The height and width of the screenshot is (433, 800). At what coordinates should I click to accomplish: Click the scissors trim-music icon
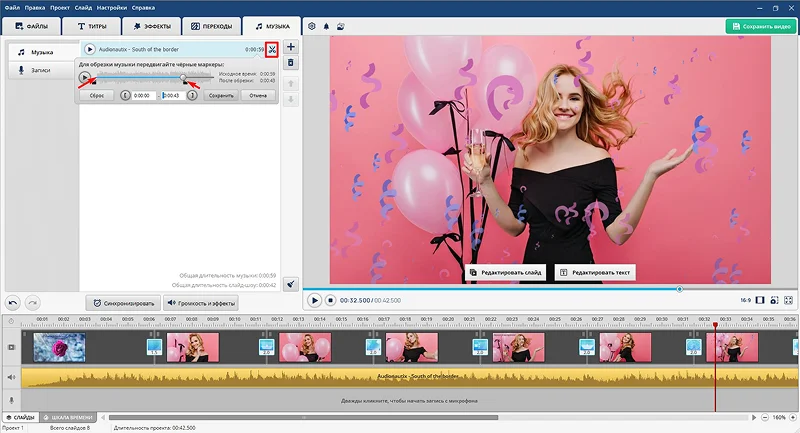click(272, 49)
